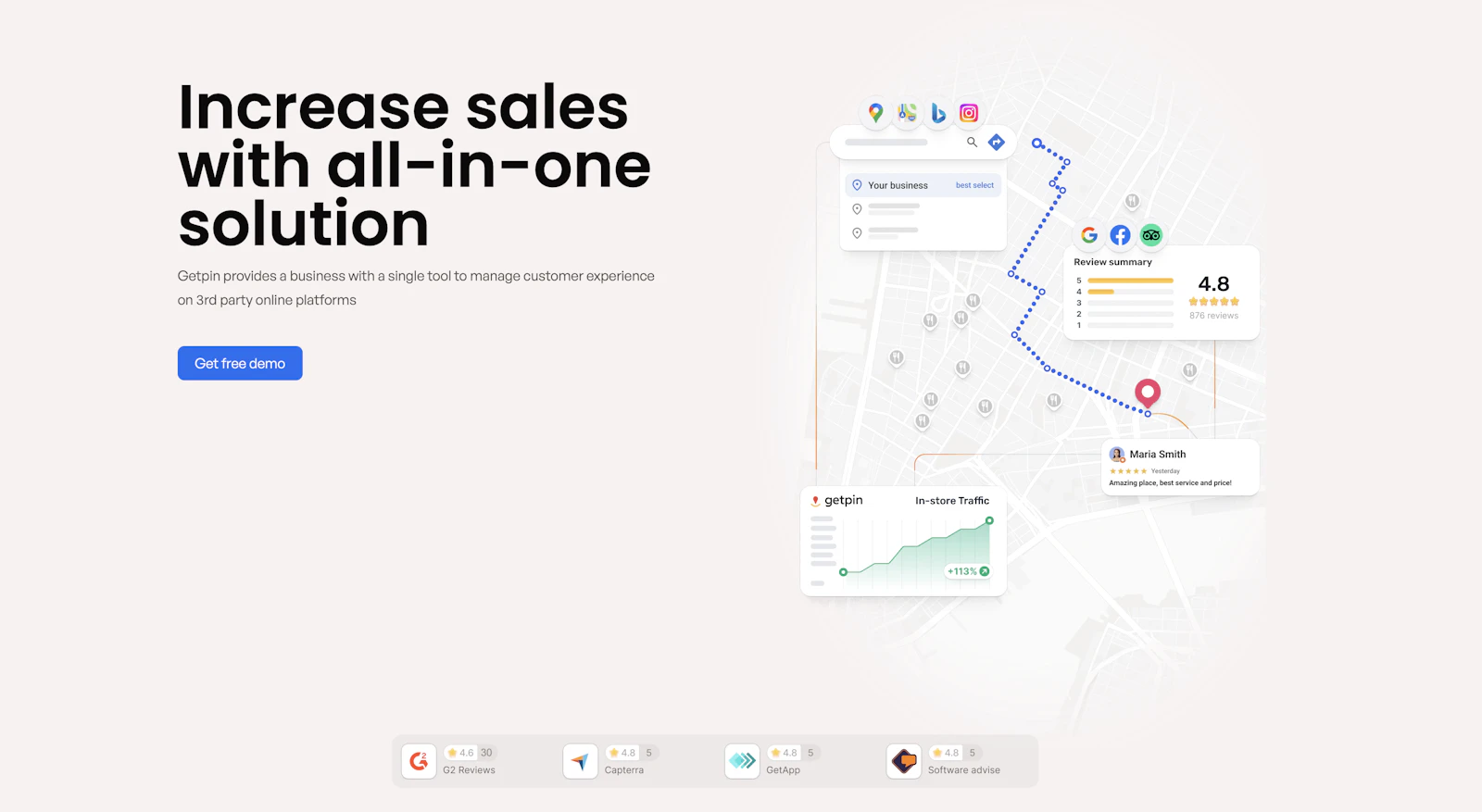Click the Capterra 4.8 star rating

pos(622,753)
